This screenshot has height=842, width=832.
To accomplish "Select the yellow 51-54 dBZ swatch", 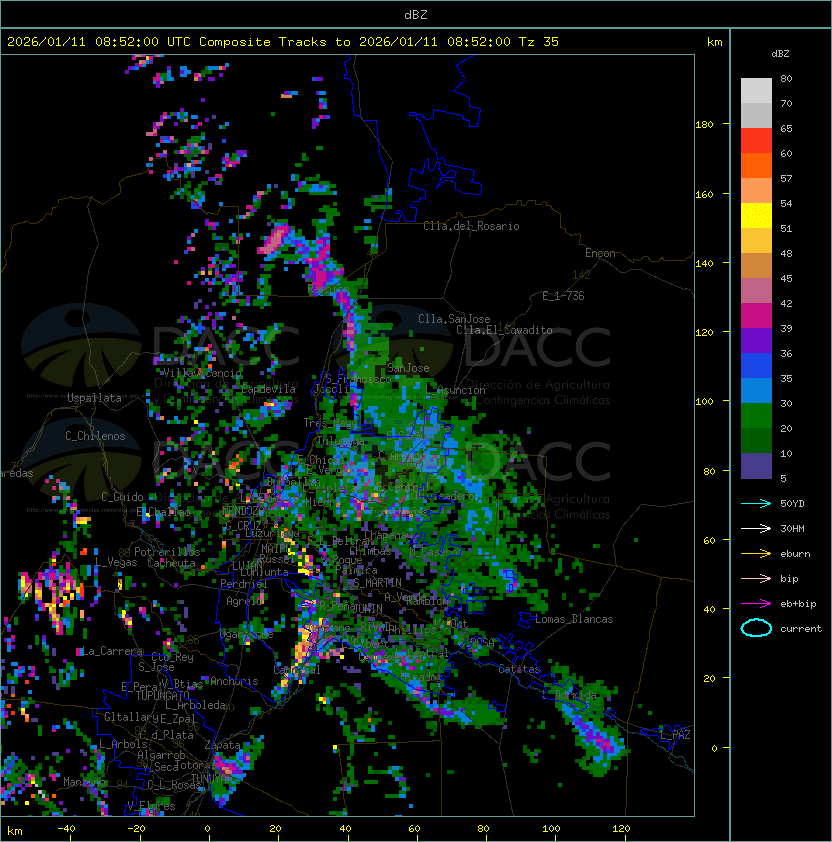I will 756,216.
